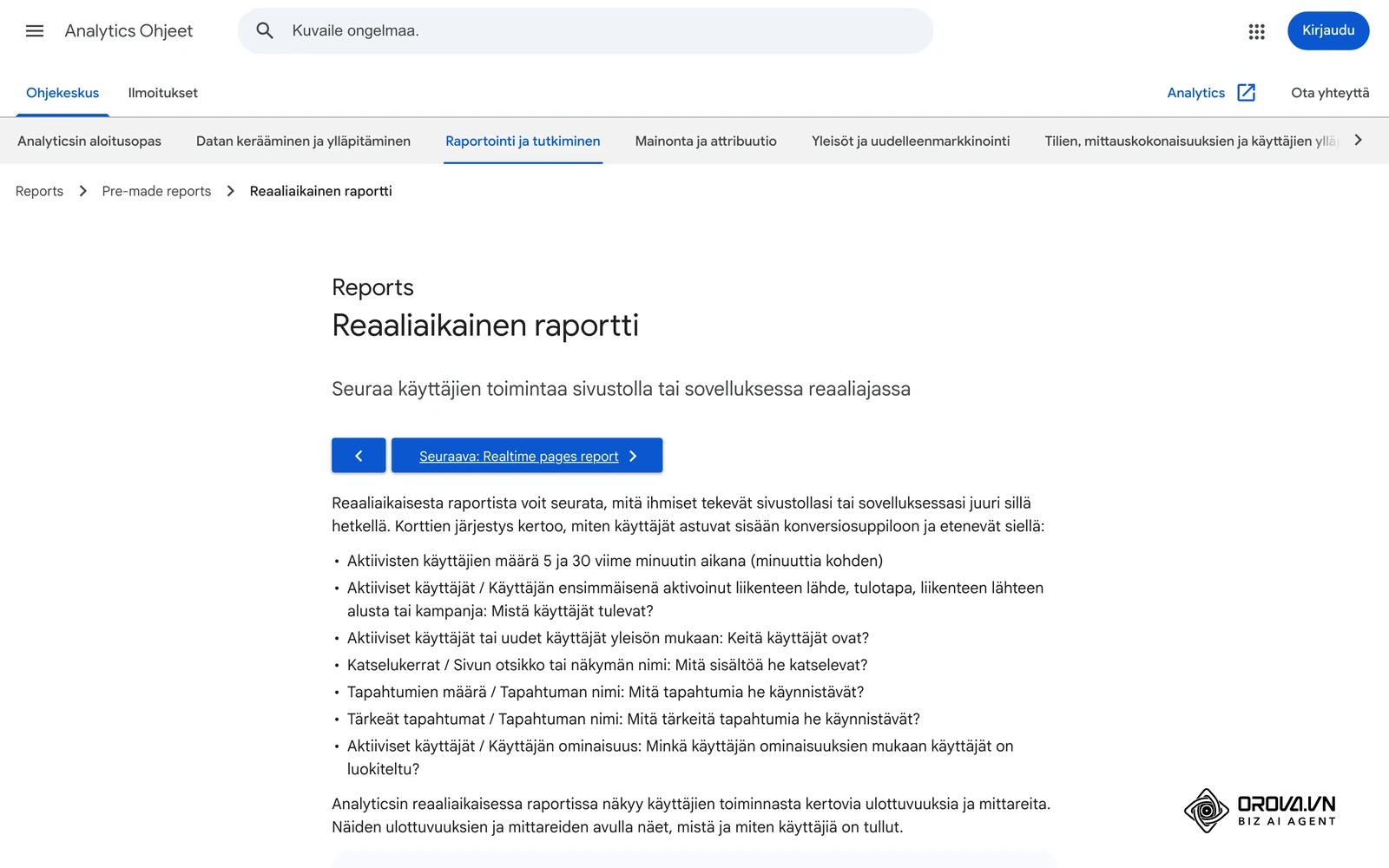Expand more category tabs with right chevron
1389x868 pixels.
pyautogui.click(x=1359, y=141)
